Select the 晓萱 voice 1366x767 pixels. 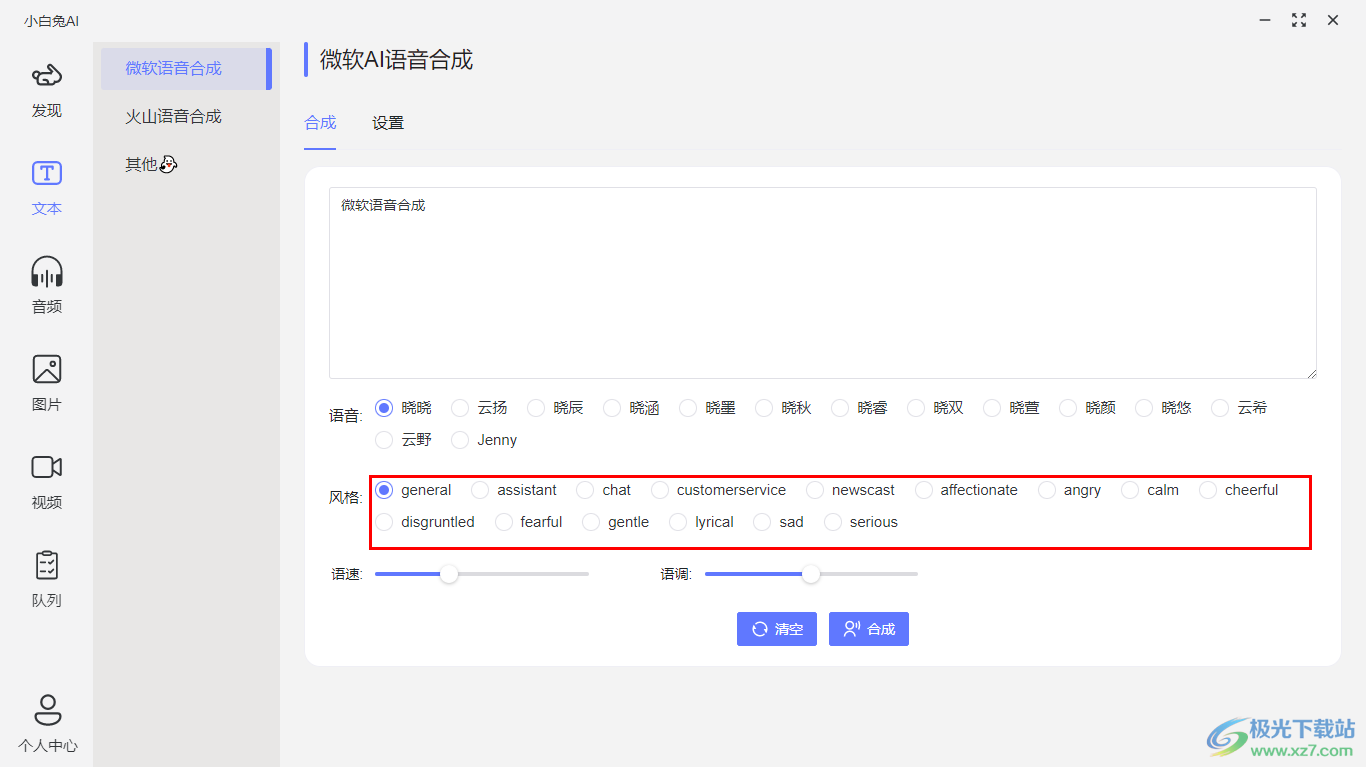(1012, 408)
